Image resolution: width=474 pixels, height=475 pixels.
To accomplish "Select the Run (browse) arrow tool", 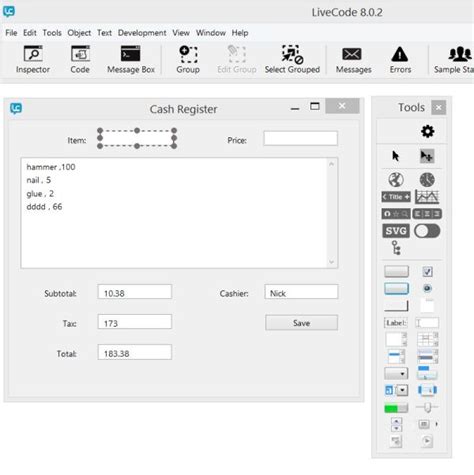I will tap(396, 156).
